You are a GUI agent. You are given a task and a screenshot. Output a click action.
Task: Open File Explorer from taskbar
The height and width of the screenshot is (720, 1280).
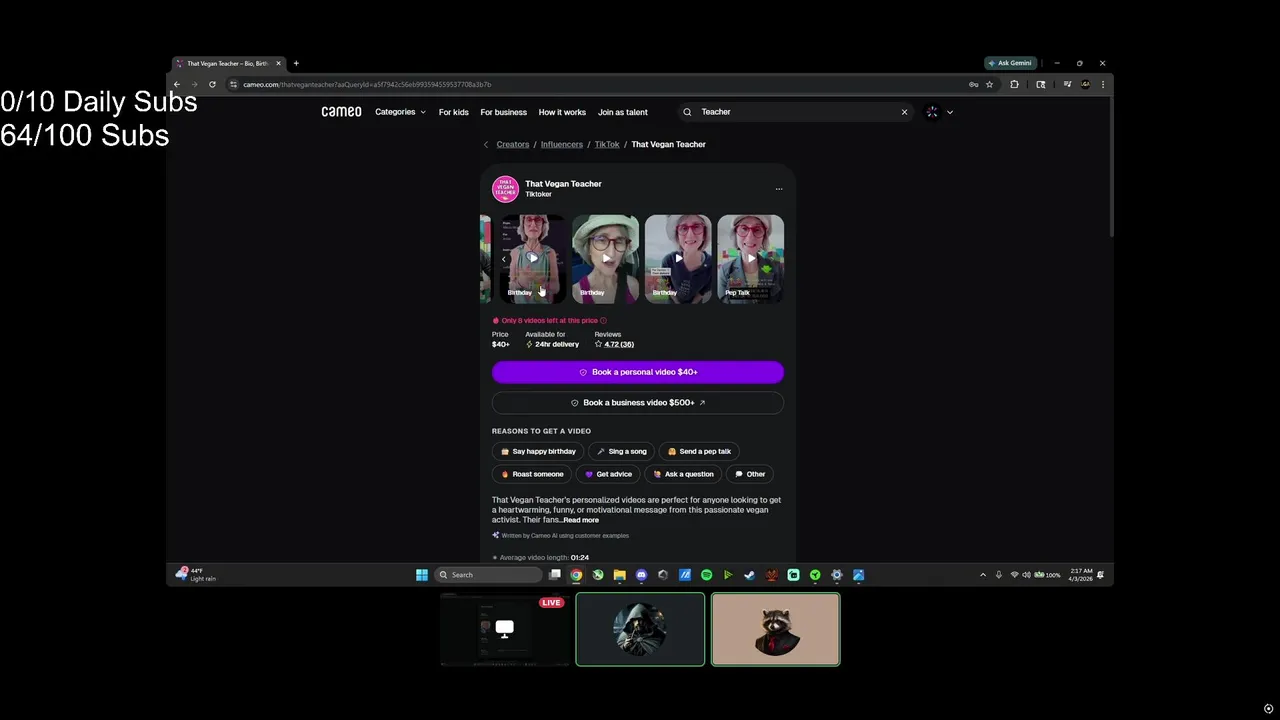pyautogui.click(x=619, y=575)
